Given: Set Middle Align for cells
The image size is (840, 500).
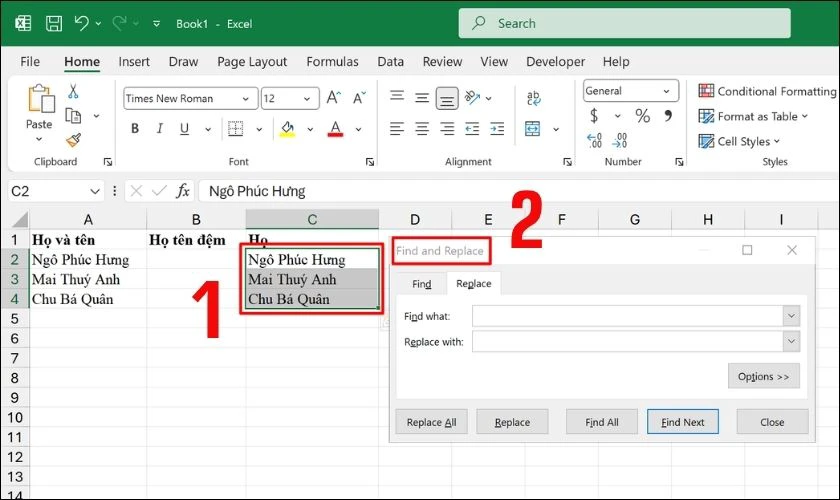Looking at the screenshot, I should [x=422, y=98].
